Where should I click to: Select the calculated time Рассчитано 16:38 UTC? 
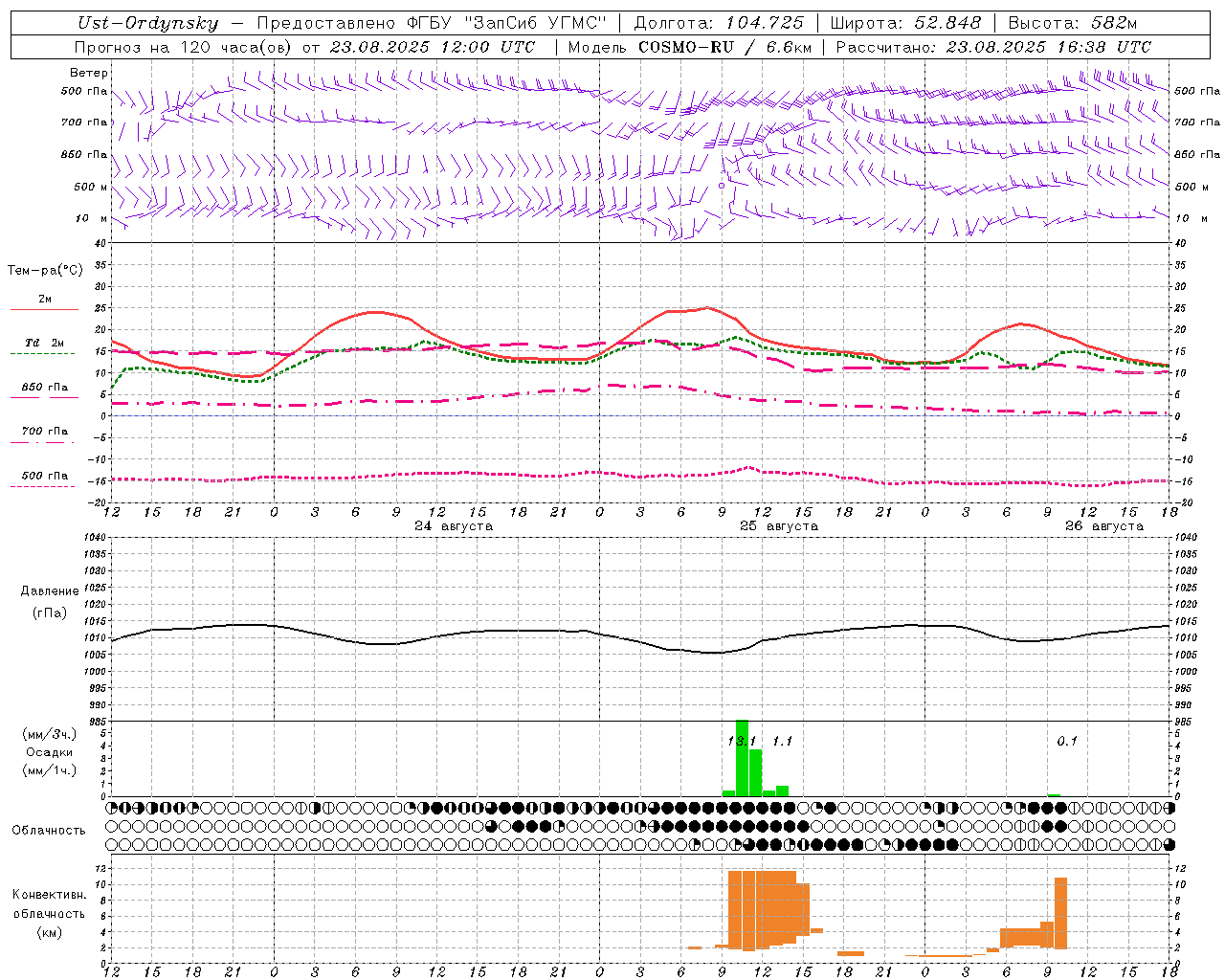993,47
